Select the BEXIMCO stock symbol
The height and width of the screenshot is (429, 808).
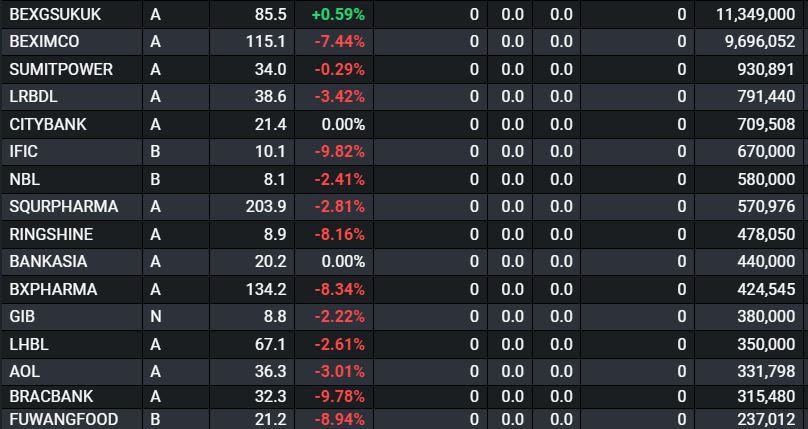44,42
